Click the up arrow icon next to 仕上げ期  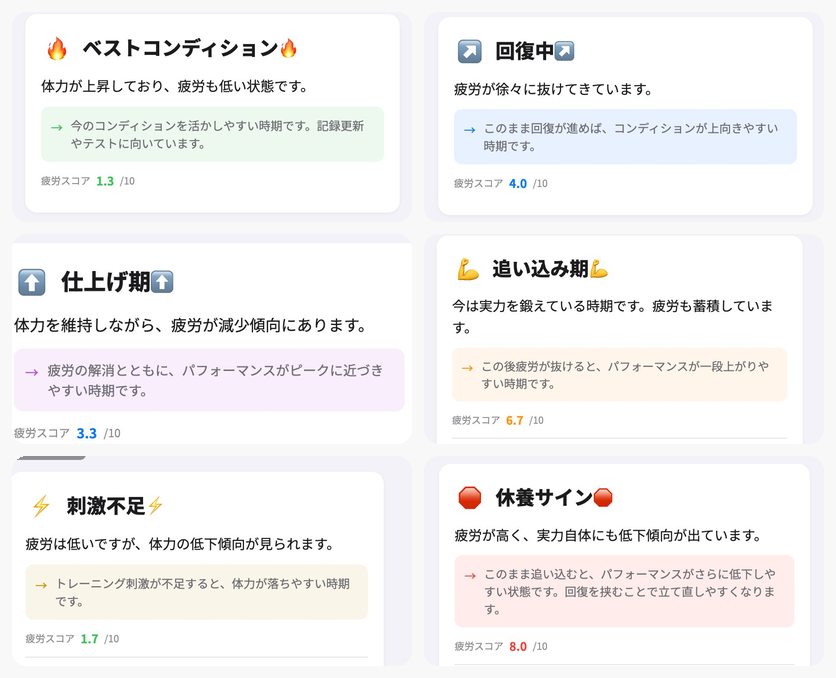click(x=34, y=282)
